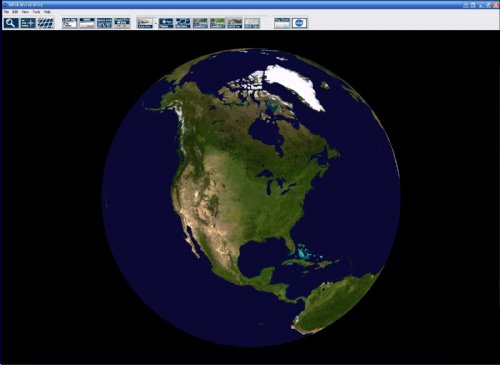500x365 pixels.
Task: Open the Tools menu
Action: (36, 12)
